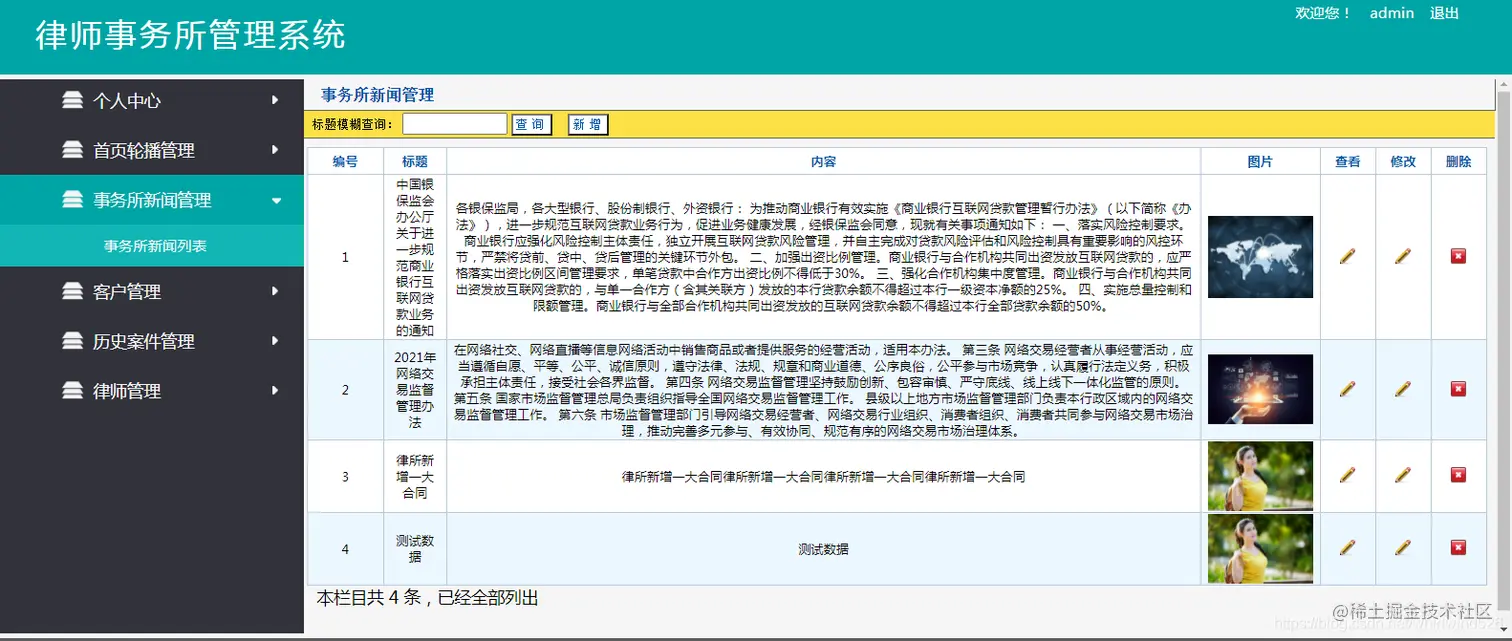Image resolution: width=1512 pixels, height=641 pixels.
Task: Open the world map thumbnail in row 1
Action: click(1260, 257)
